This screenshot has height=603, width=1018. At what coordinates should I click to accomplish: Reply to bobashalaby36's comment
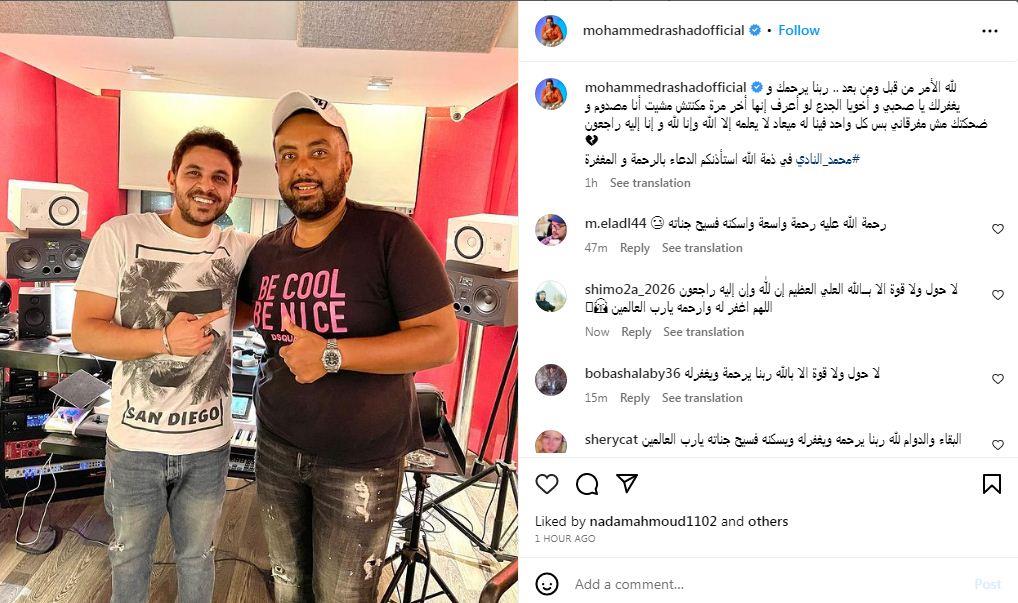tap(634, 398)
